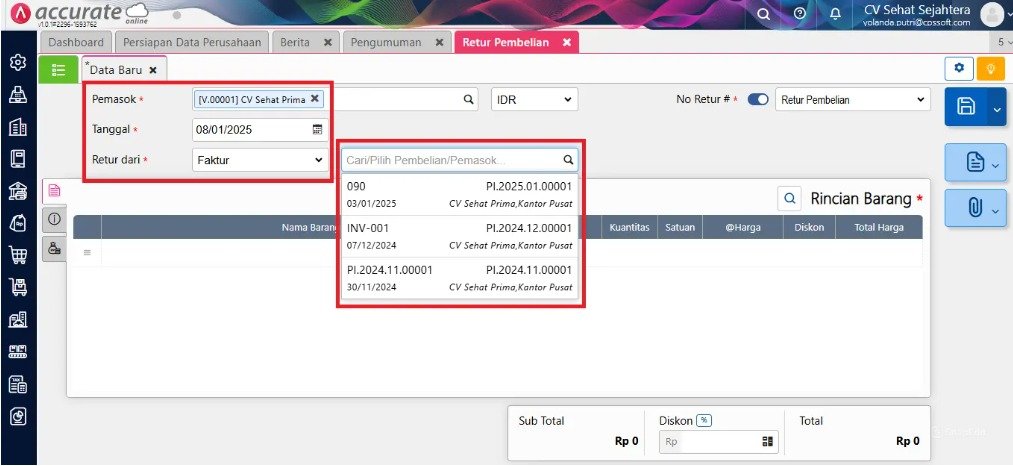
Task: Open the sales price-tag bag module
Action: (x=18, y=223)
